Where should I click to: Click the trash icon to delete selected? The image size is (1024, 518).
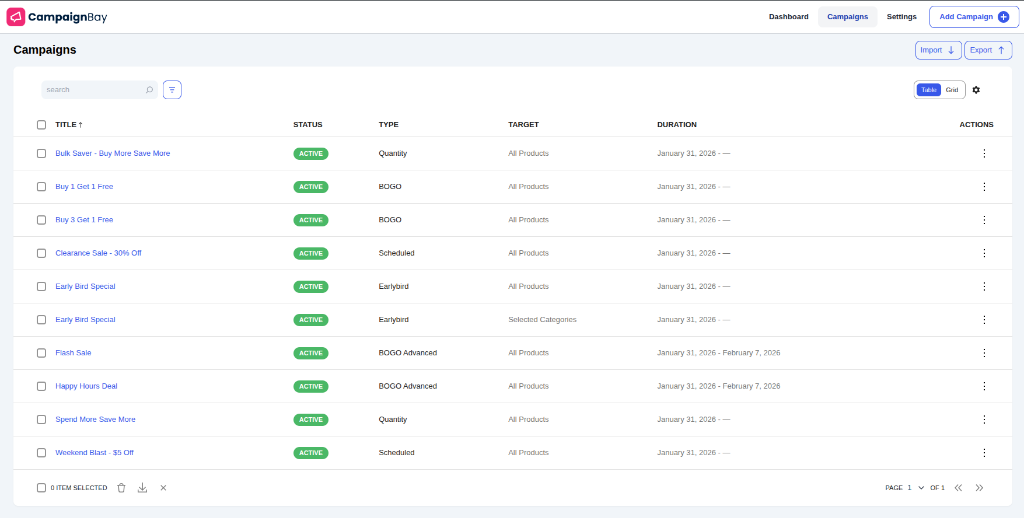pos(121,488)
